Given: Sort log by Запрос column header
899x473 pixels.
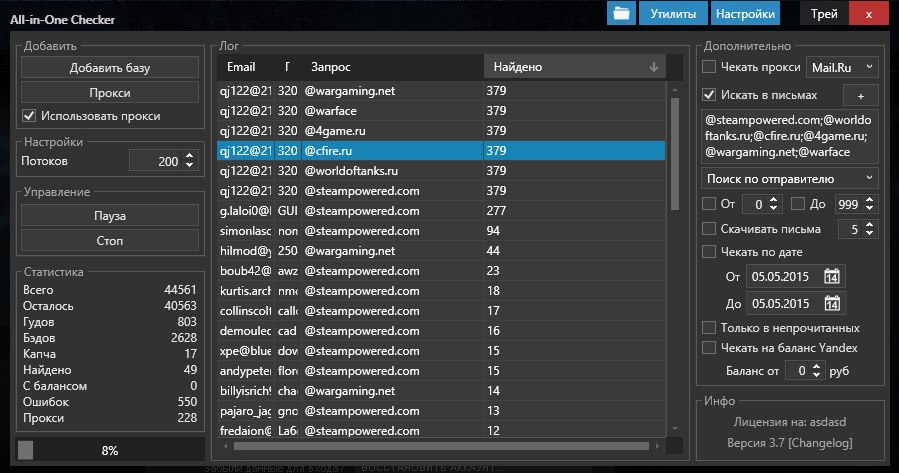Looking at the screenshot, I should pyautogui.click(x=393, y=67).
